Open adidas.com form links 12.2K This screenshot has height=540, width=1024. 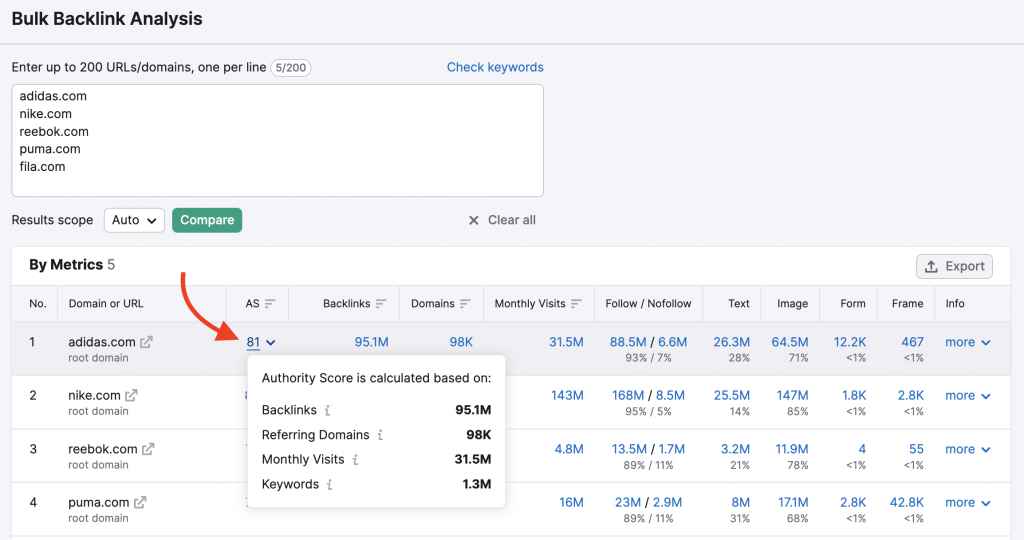tap(850, 342)
